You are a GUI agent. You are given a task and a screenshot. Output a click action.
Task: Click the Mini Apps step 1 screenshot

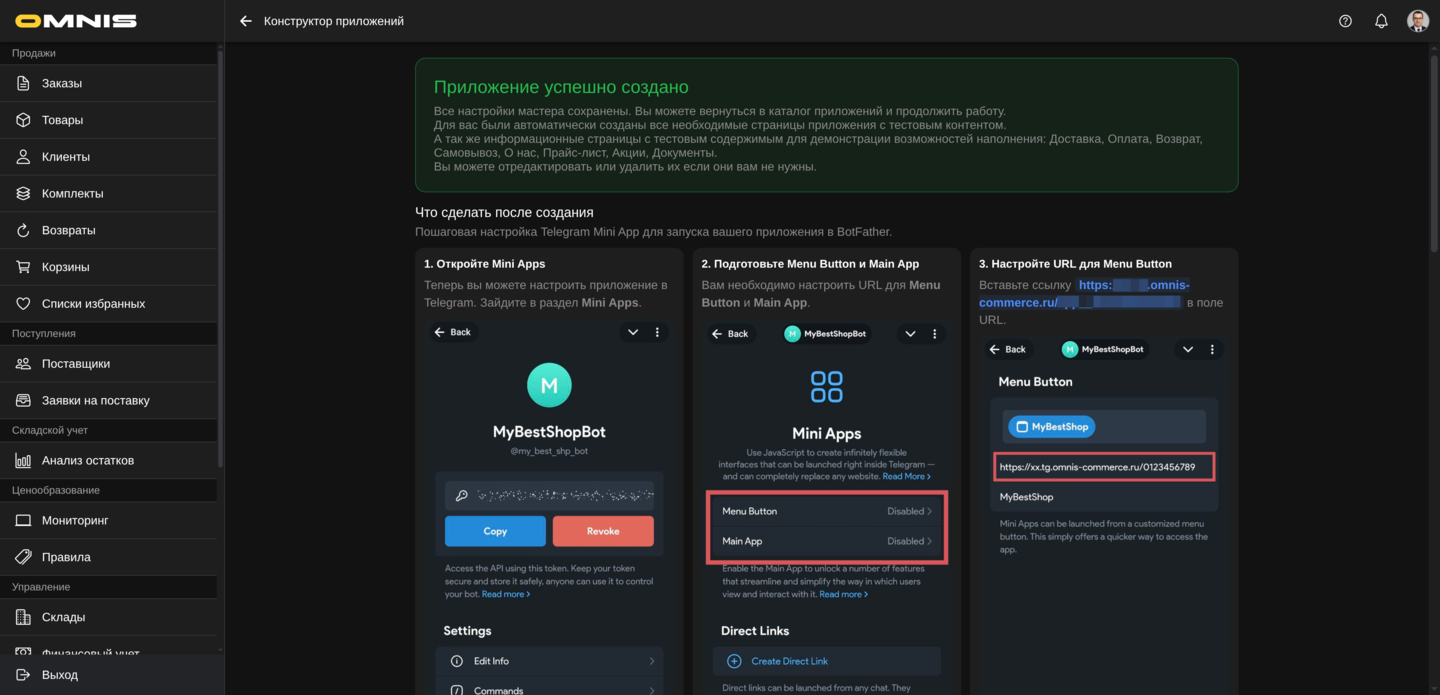click(x=549, y=507)
